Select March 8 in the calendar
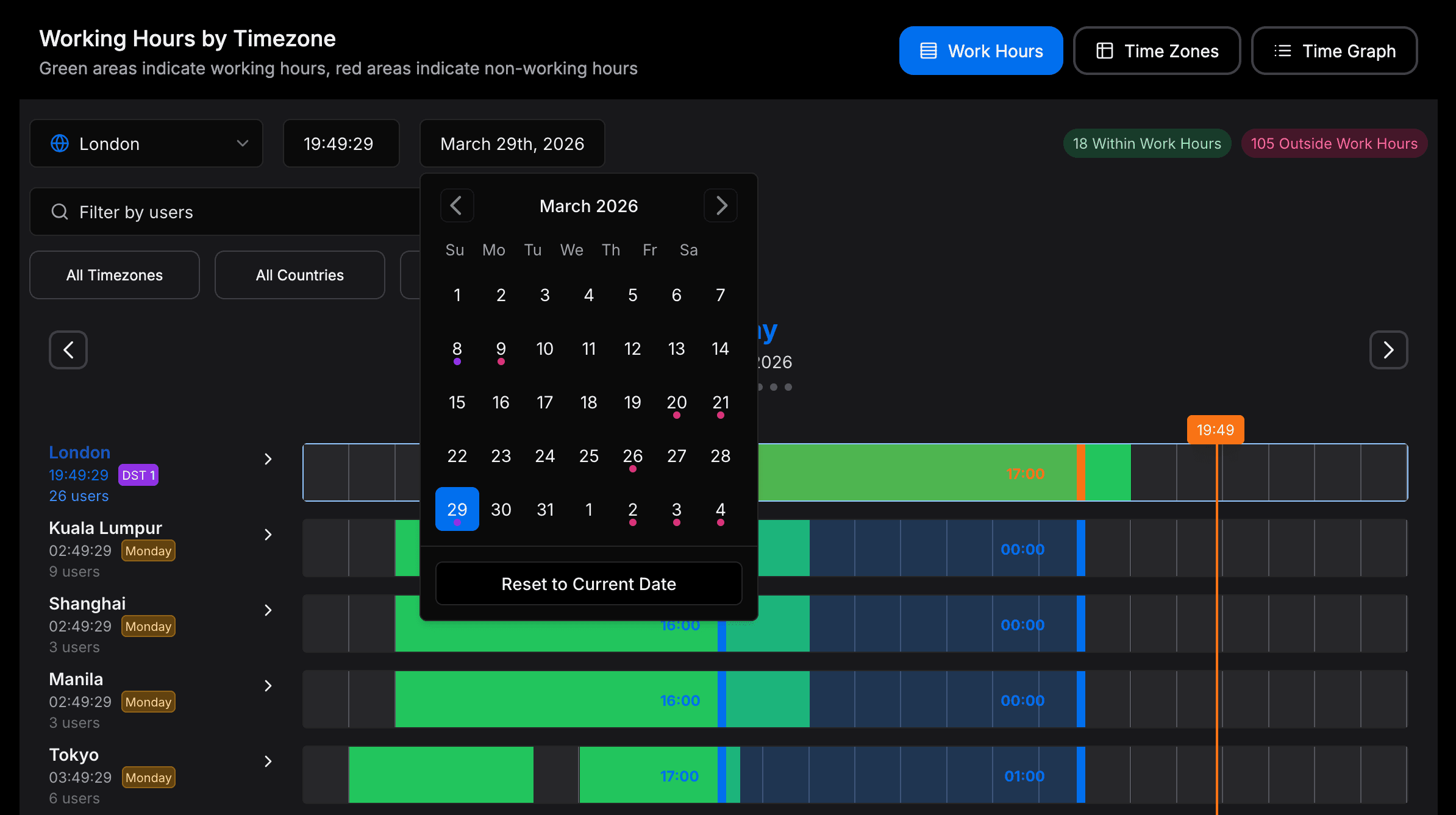Viewport: 1456px width, 815px height. 457,348
